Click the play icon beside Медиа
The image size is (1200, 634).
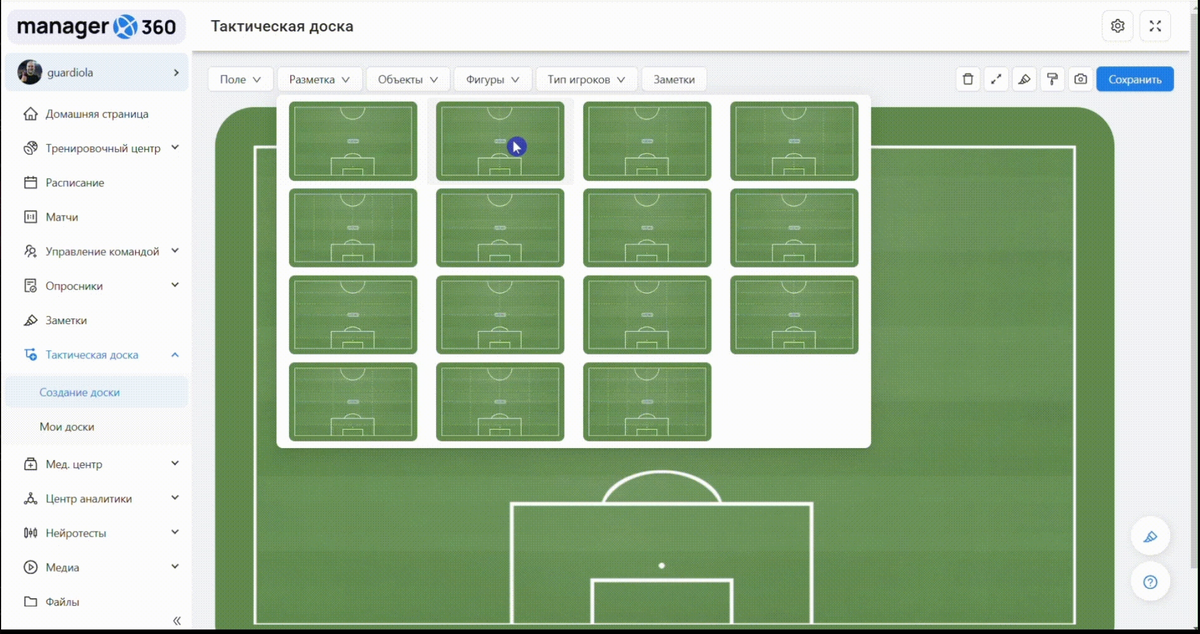tap(30, 567)
